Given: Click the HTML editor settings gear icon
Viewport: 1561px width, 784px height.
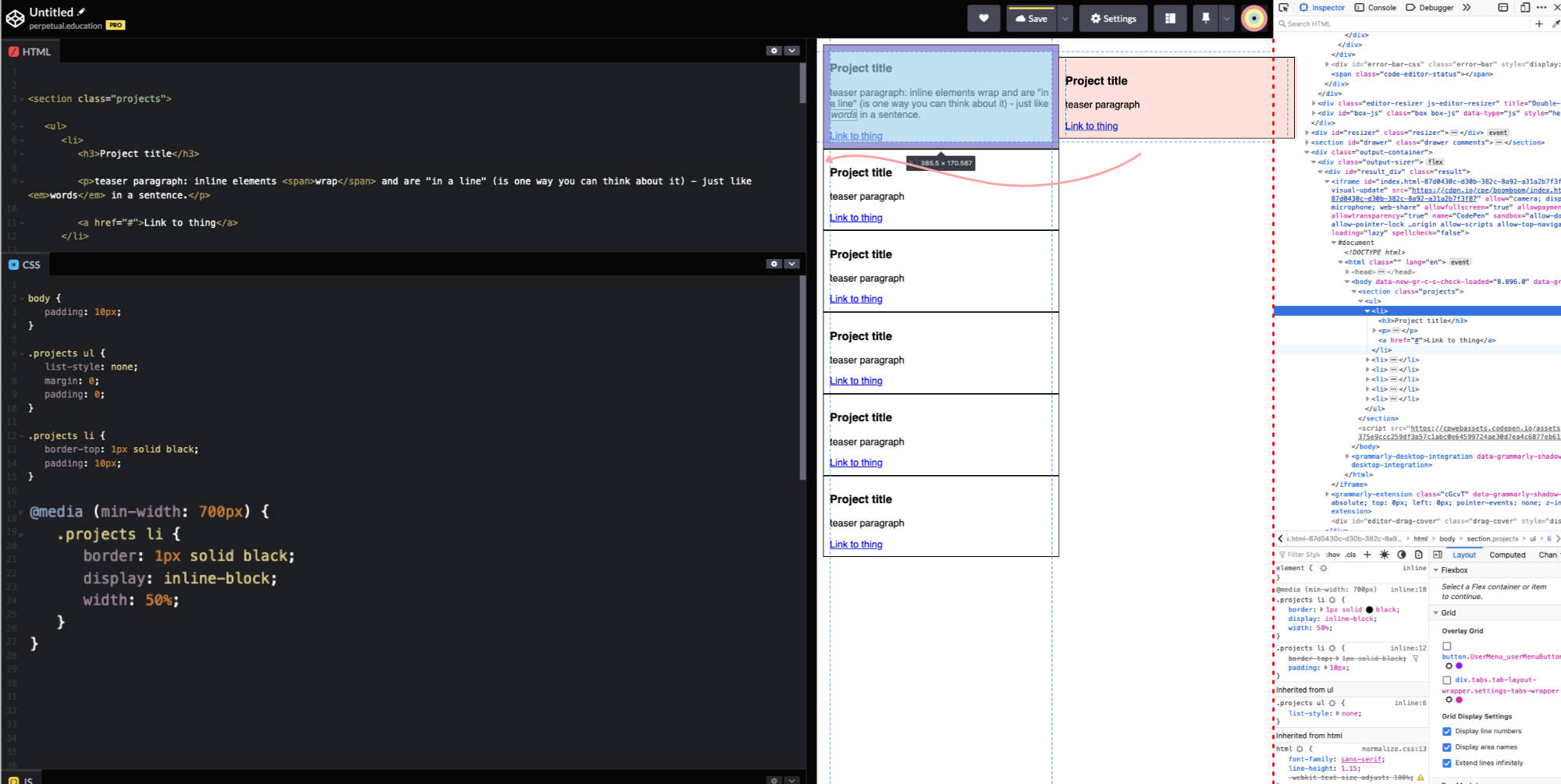Looking at the screenshot, I should click(773, 51).
